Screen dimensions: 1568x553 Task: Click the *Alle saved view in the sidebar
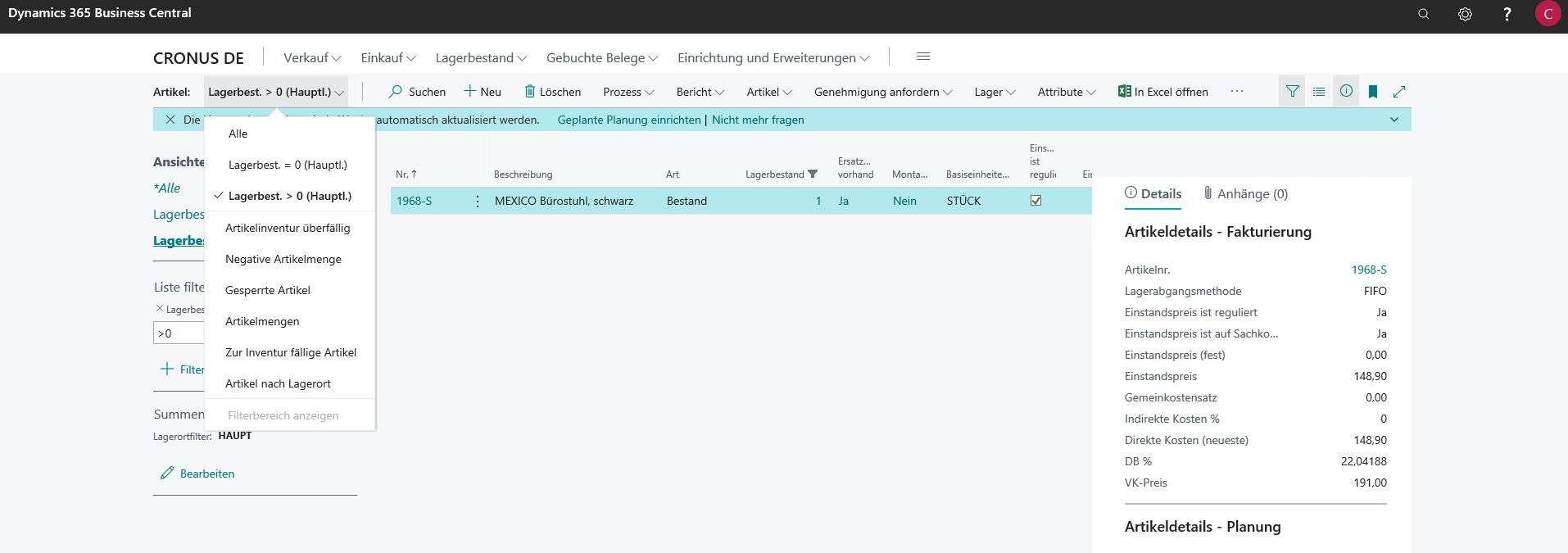pyautogui.click(x=167, y=188)
